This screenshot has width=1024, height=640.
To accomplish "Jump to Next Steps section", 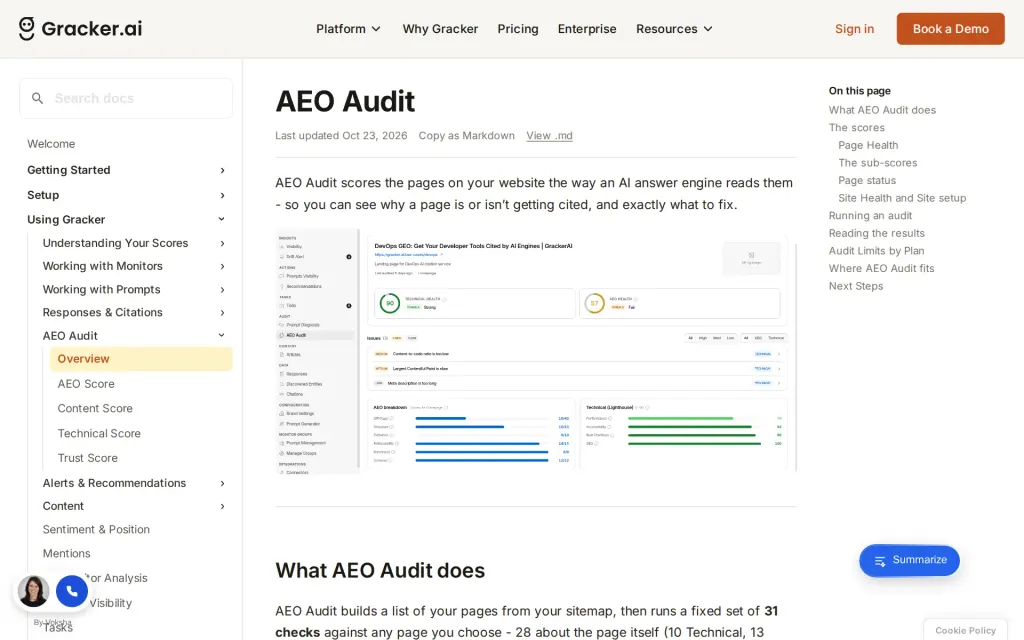I will [x=856, y=286].
